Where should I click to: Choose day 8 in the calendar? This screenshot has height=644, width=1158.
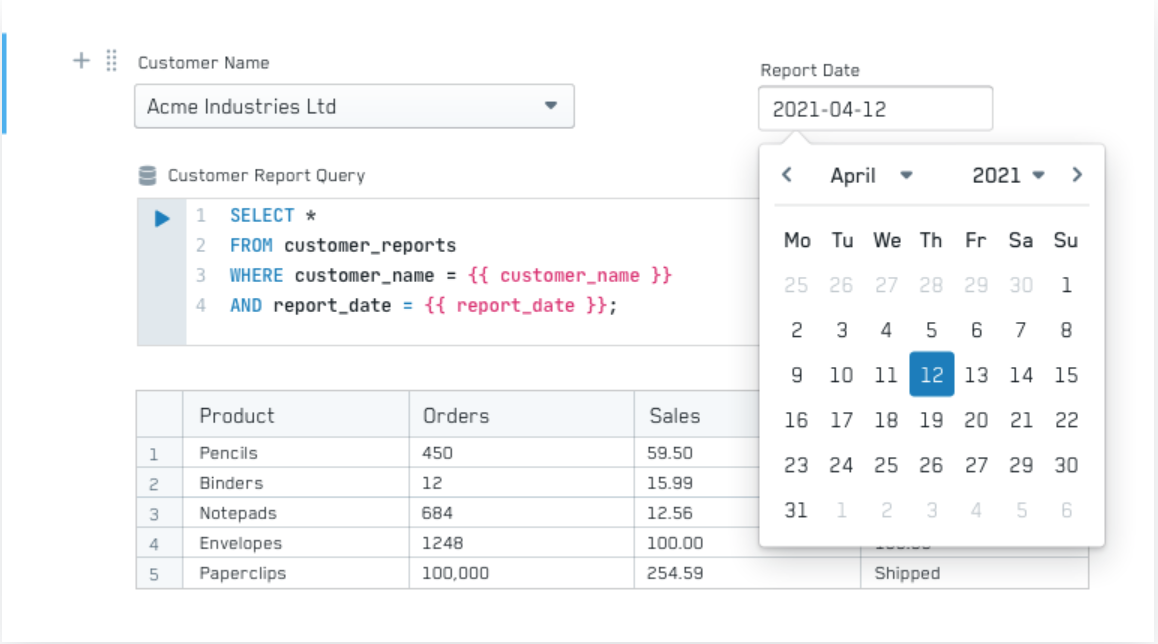[1066, 330]
